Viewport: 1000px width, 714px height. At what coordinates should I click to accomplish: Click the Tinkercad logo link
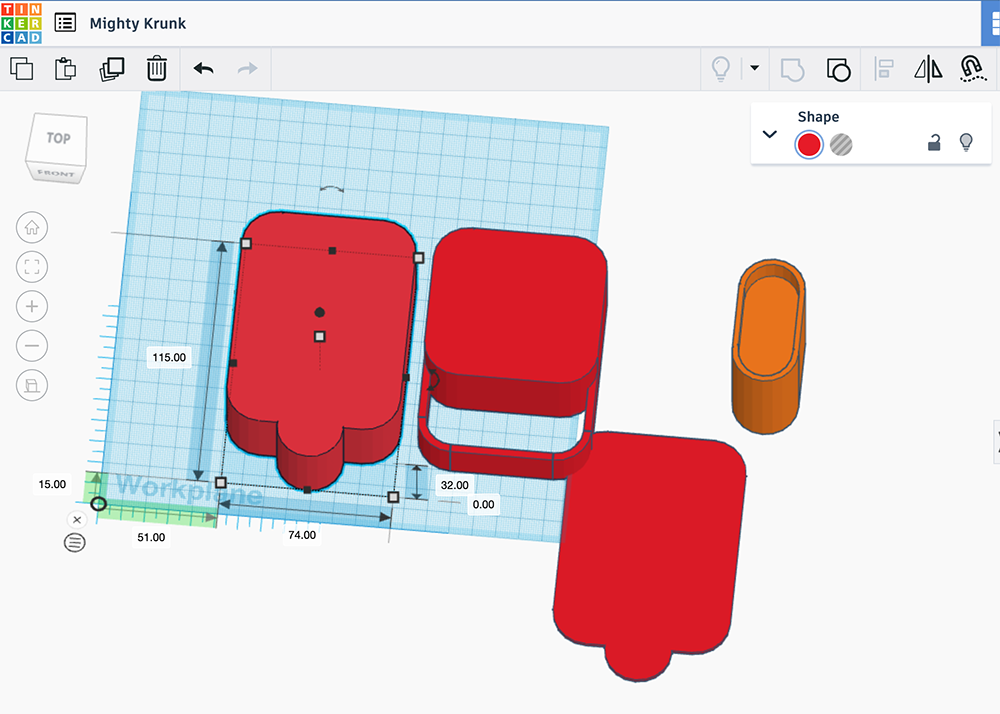[x=22, y=23]
